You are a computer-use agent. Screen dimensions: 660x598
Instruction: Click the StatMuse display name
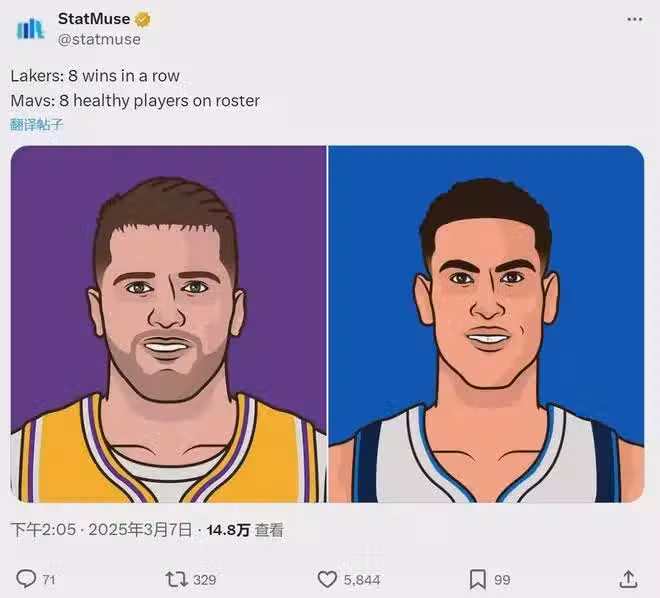pos(94,19)
